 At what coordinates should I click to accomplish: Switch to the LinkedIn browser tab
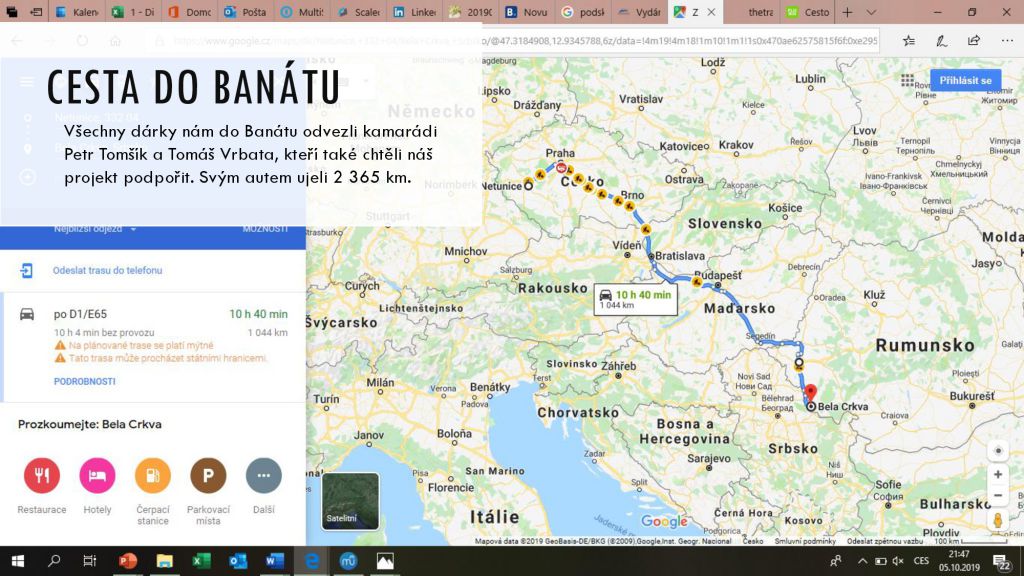(414, 12)
